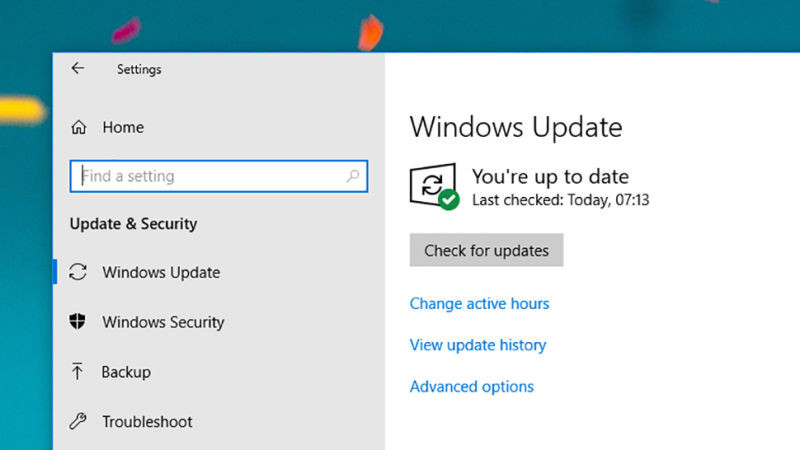Go to the Backup section
The height and width of the screenshot is (450, 800).
(126, 372)
